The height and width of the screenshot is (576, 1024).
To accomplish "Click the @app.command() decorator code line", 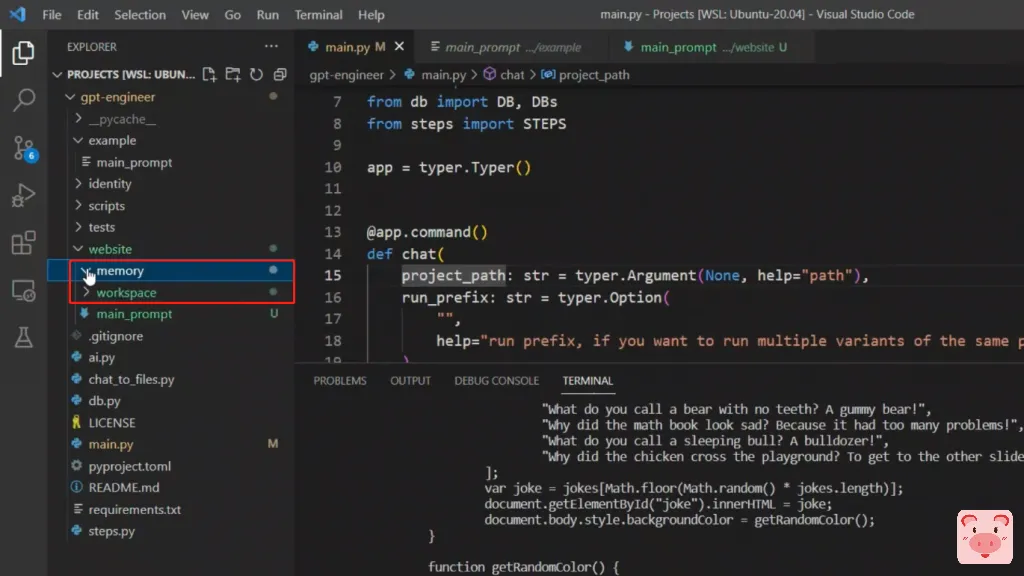I will pos(427,232).
